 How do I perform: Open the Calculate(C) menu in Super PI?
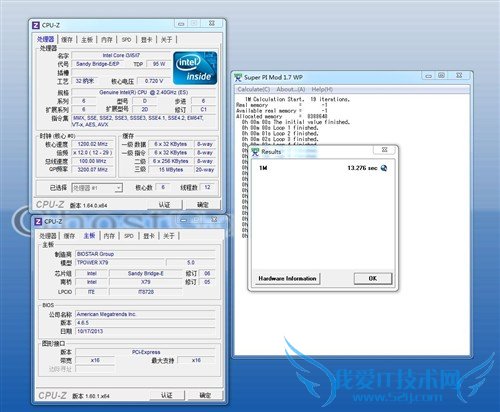[x=254, y=89]
